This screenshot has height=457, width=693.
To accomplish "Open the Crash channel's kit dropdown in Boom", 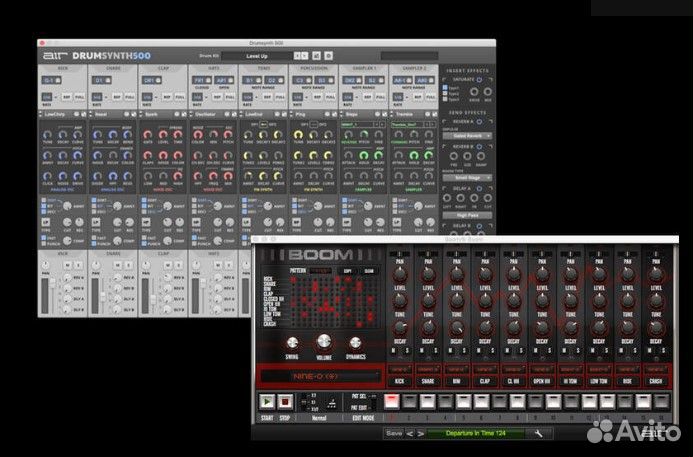I will tap(656, 369).
